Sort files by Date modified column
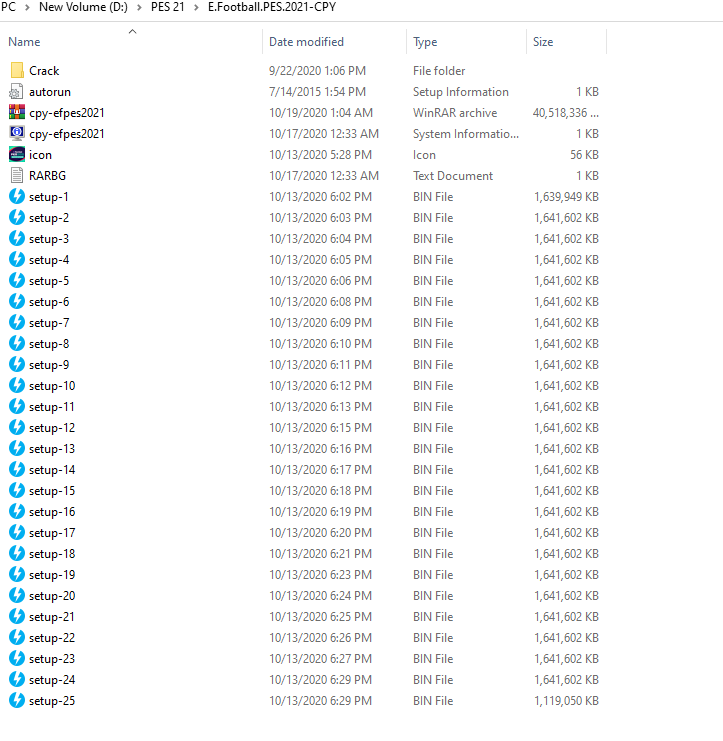This screenshot has height=741, width=723. tap(306, 42)
